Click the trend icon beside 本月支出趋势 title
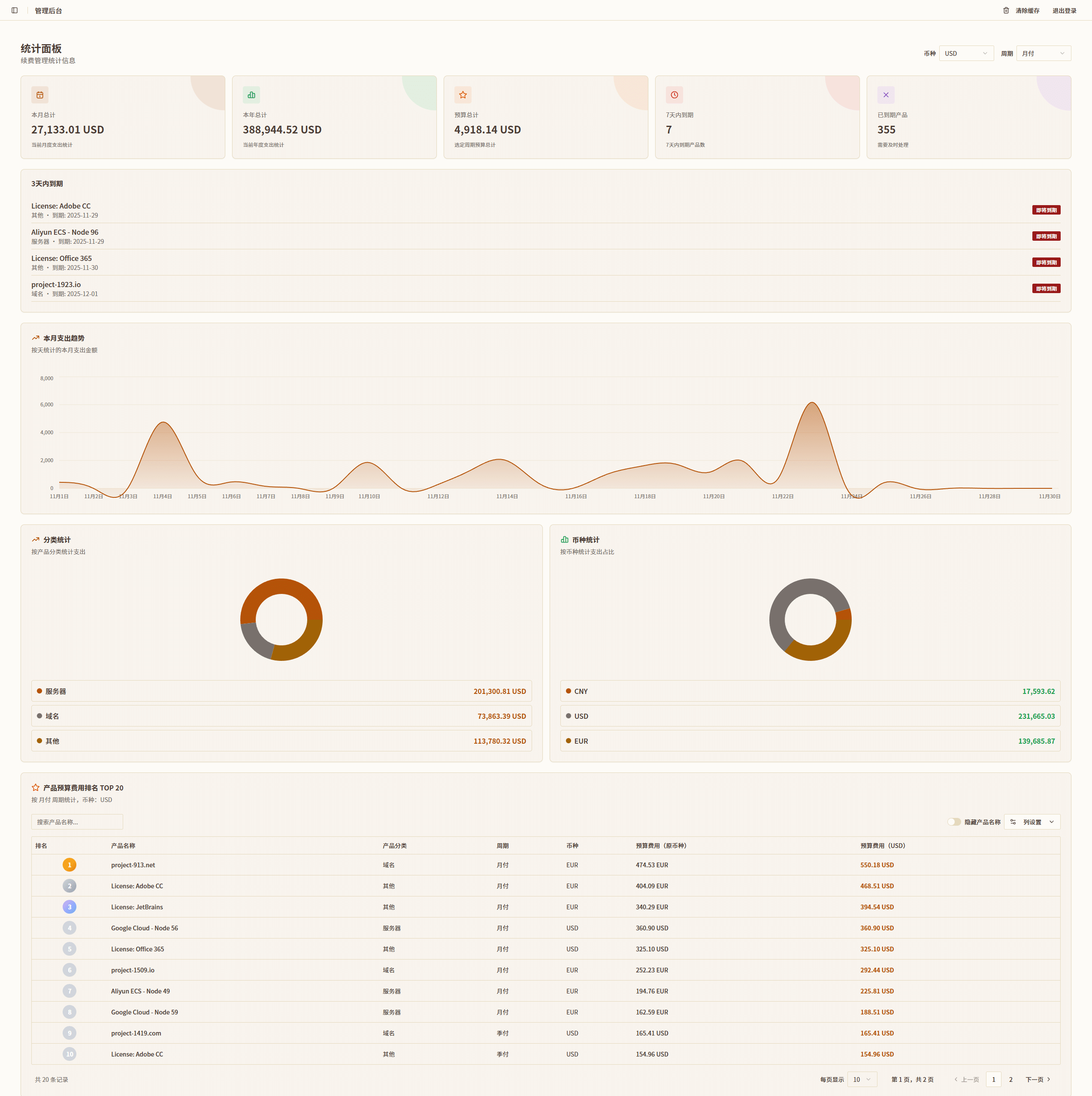 coord(36,338)
